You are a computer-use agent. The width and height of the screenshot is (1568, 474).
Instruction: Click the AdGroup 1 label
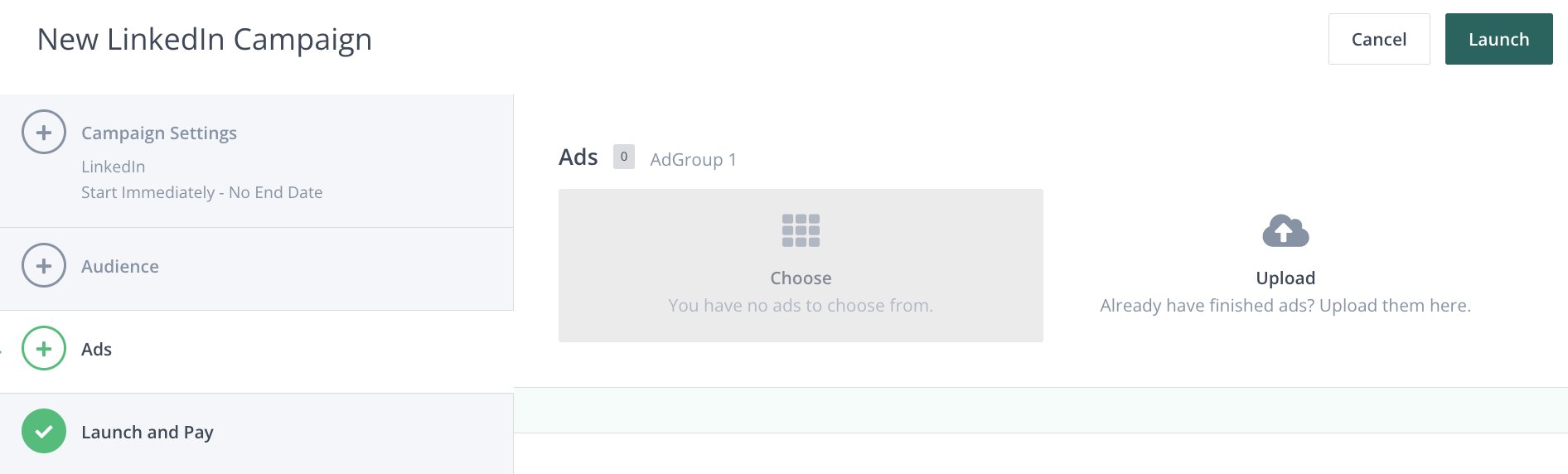pyautogui.click(x=693, y=159)
